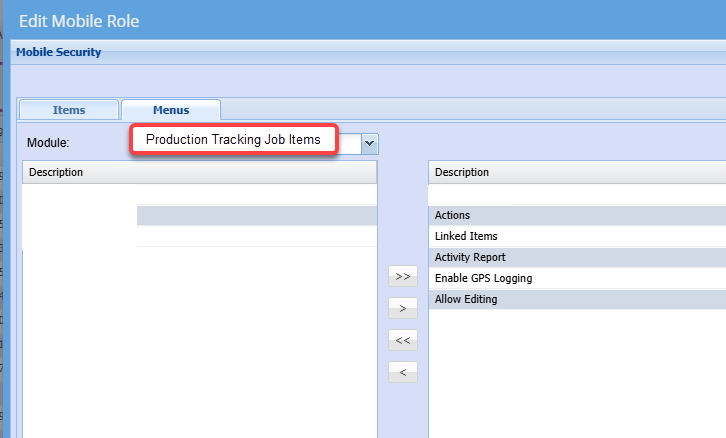Switch to the Menus tab
Viewport: 726px width, 438px height.
(x=171, y=110)
